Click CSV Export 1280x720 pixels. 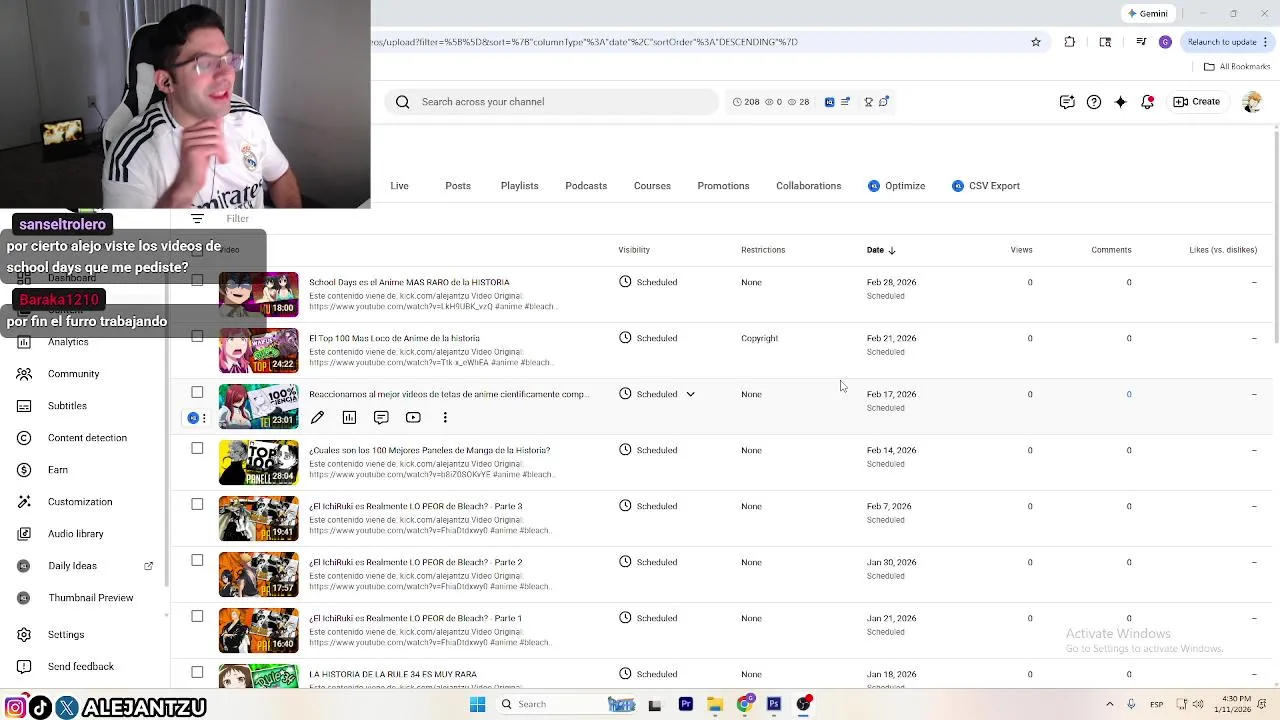986,186
